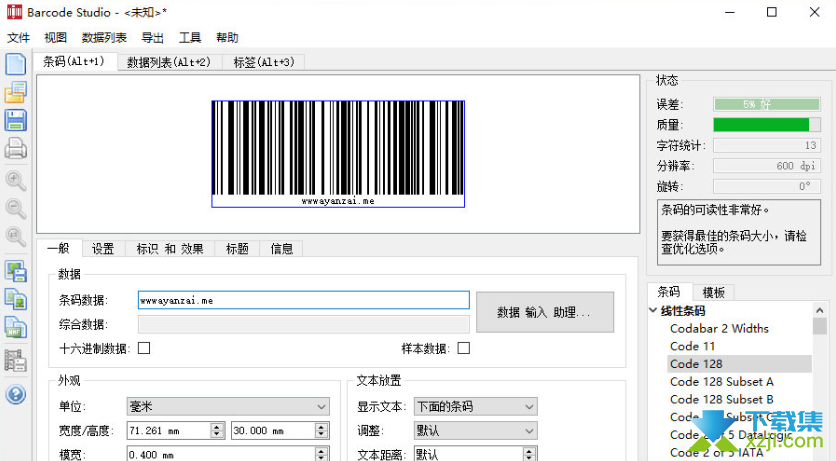Viewport: 836px width, 461px height.
Task: Select Code 11 in barcode list
Action: tap(692, 346)
